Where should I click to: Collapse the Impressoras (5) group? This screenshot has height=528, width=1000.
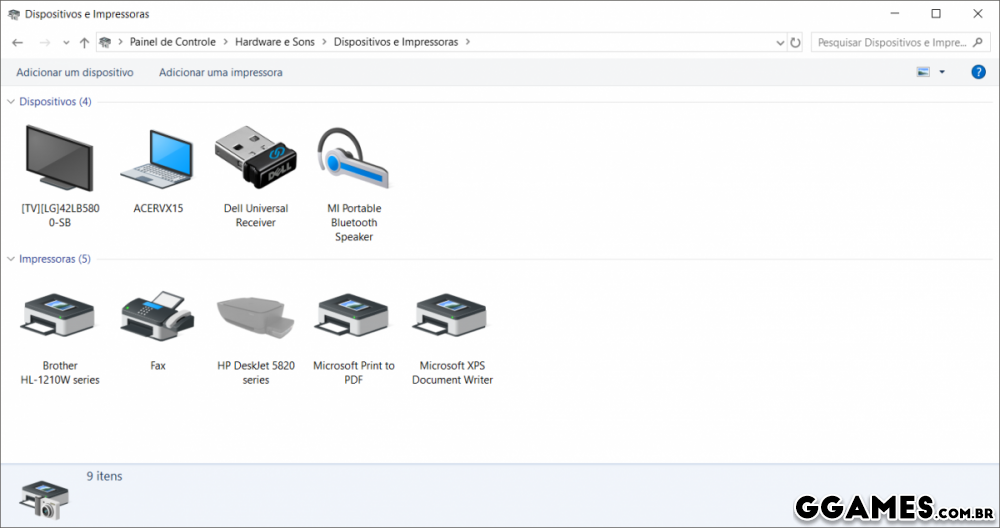tap(12, 259)
